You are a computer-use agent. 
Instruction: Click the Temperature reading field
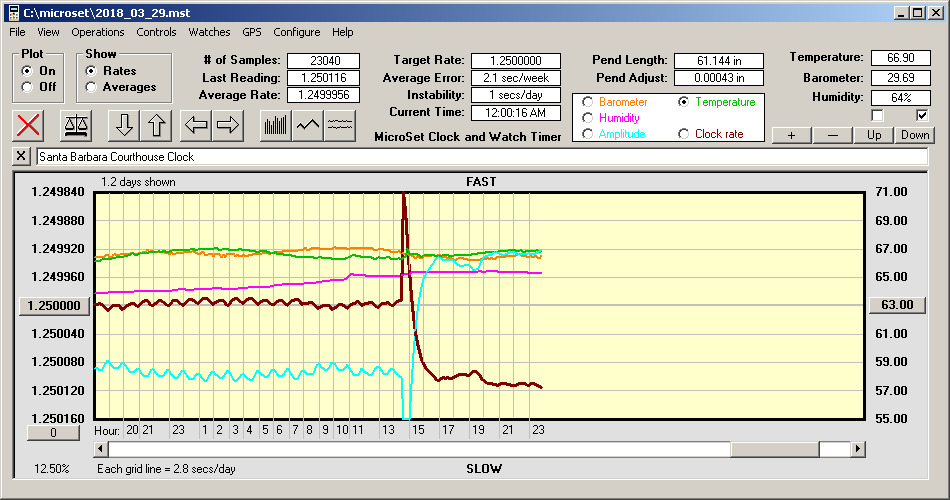click(900, 58)
